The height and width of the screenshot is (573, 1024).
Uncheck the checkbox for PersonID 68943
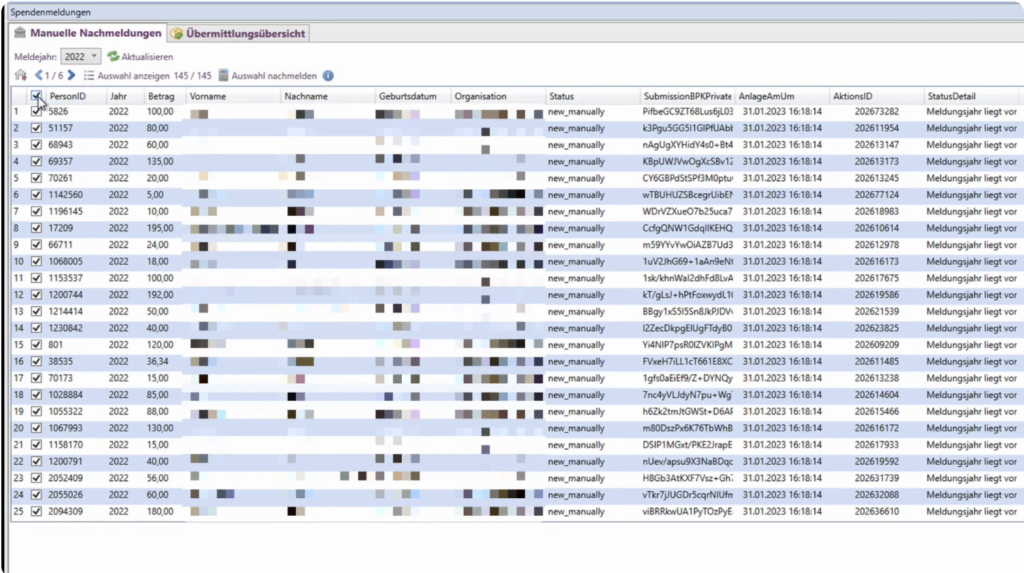(36, 145)
